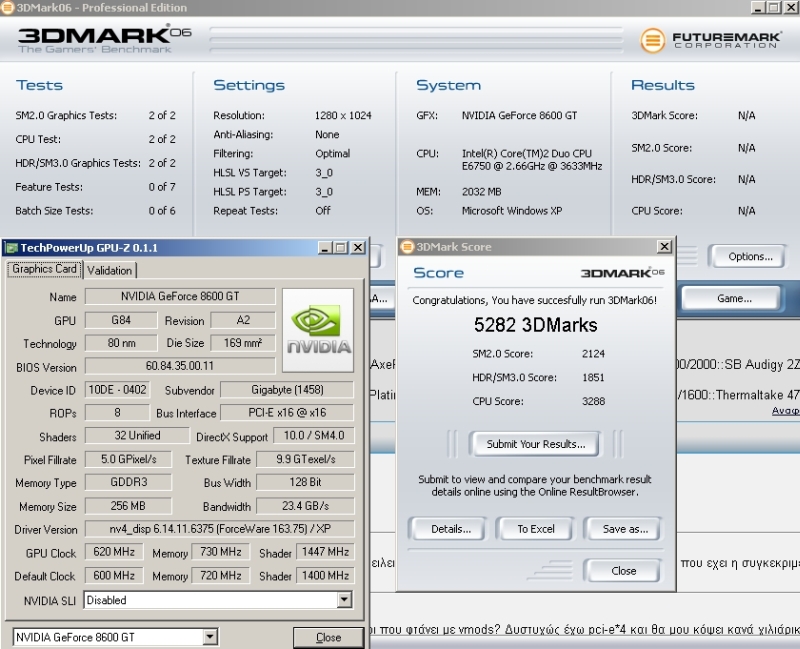Click the "Tests" section heading

(39, 85)
